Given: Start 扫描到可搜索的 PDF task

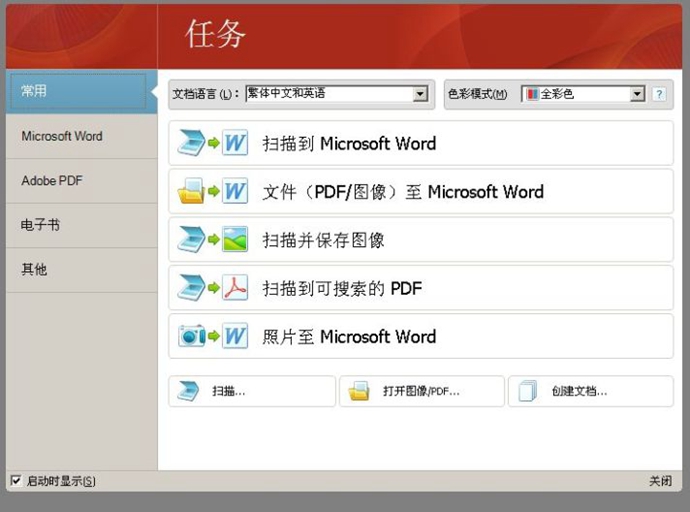Looking at the screenshot, I should pos(421,288).
